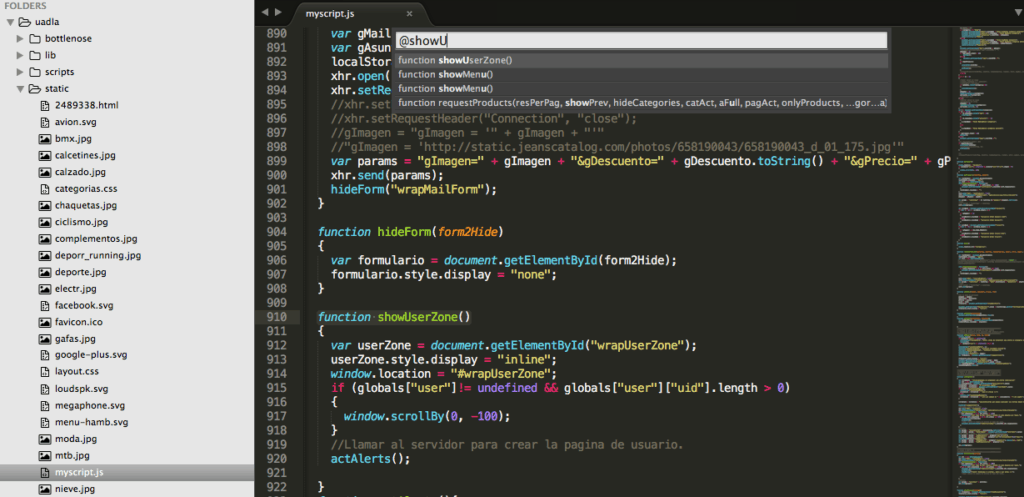This screenshot has width=1024, height=497.
Task: Click the categorias.css file icon
Action: click(x=44, y=189)
